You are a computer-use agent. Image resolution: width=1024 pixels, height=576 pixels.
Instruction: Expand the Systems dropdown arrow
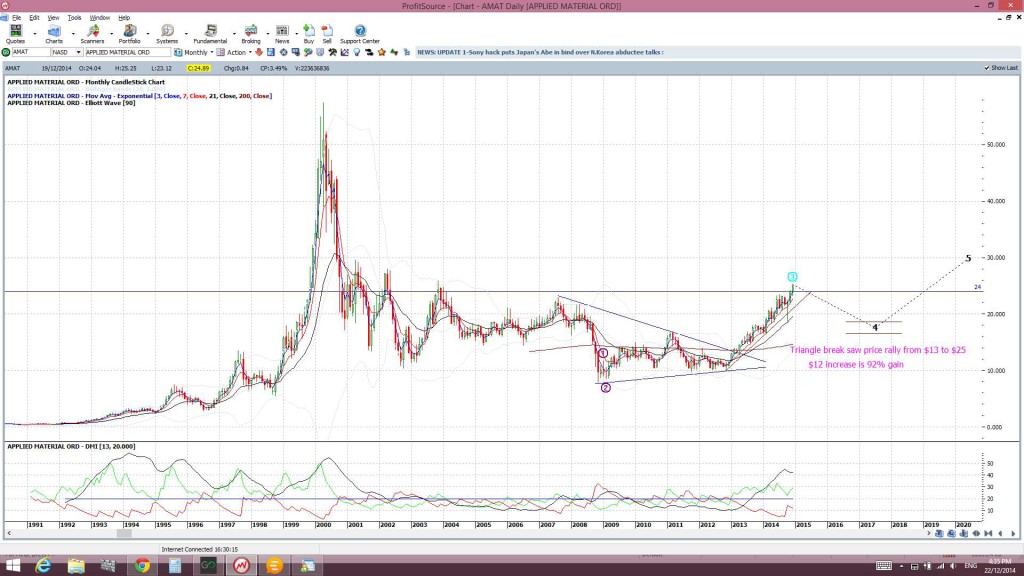pos(186,33)
